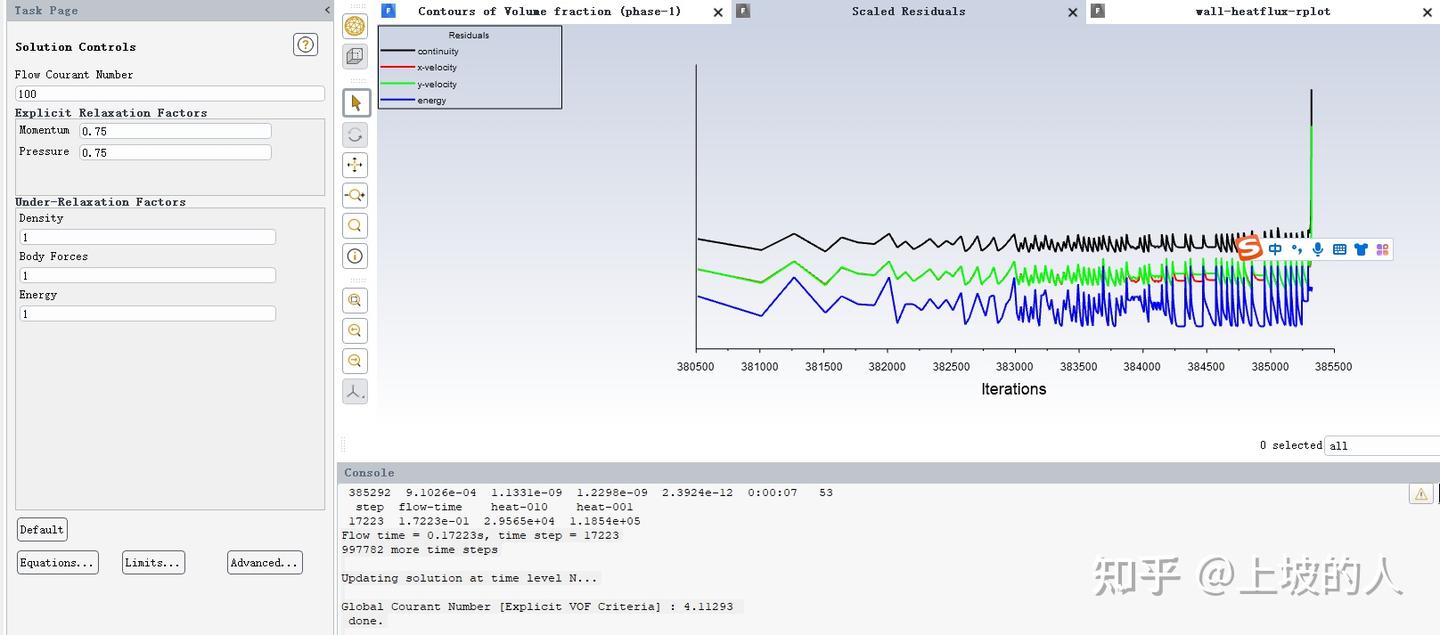The height and width of the screenshot is (635, 1440).
Task: Click the Sogou input method logo
Action: (1249, 248)
